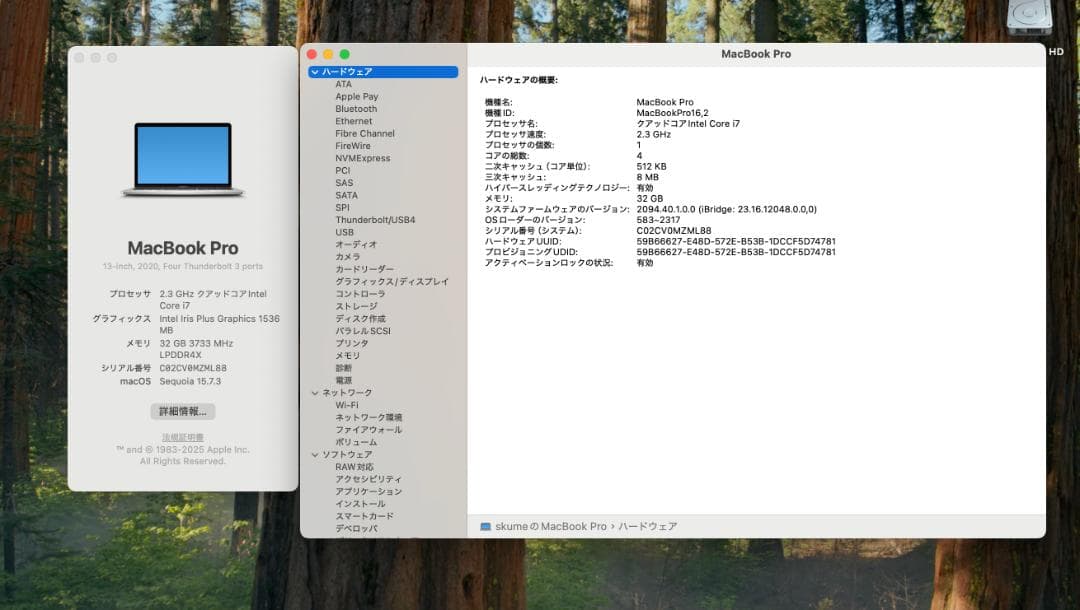Collapse the ネットワーク section
Image resolution: width=1080 pixels, height=610 pixels.
tap(315, 392)
